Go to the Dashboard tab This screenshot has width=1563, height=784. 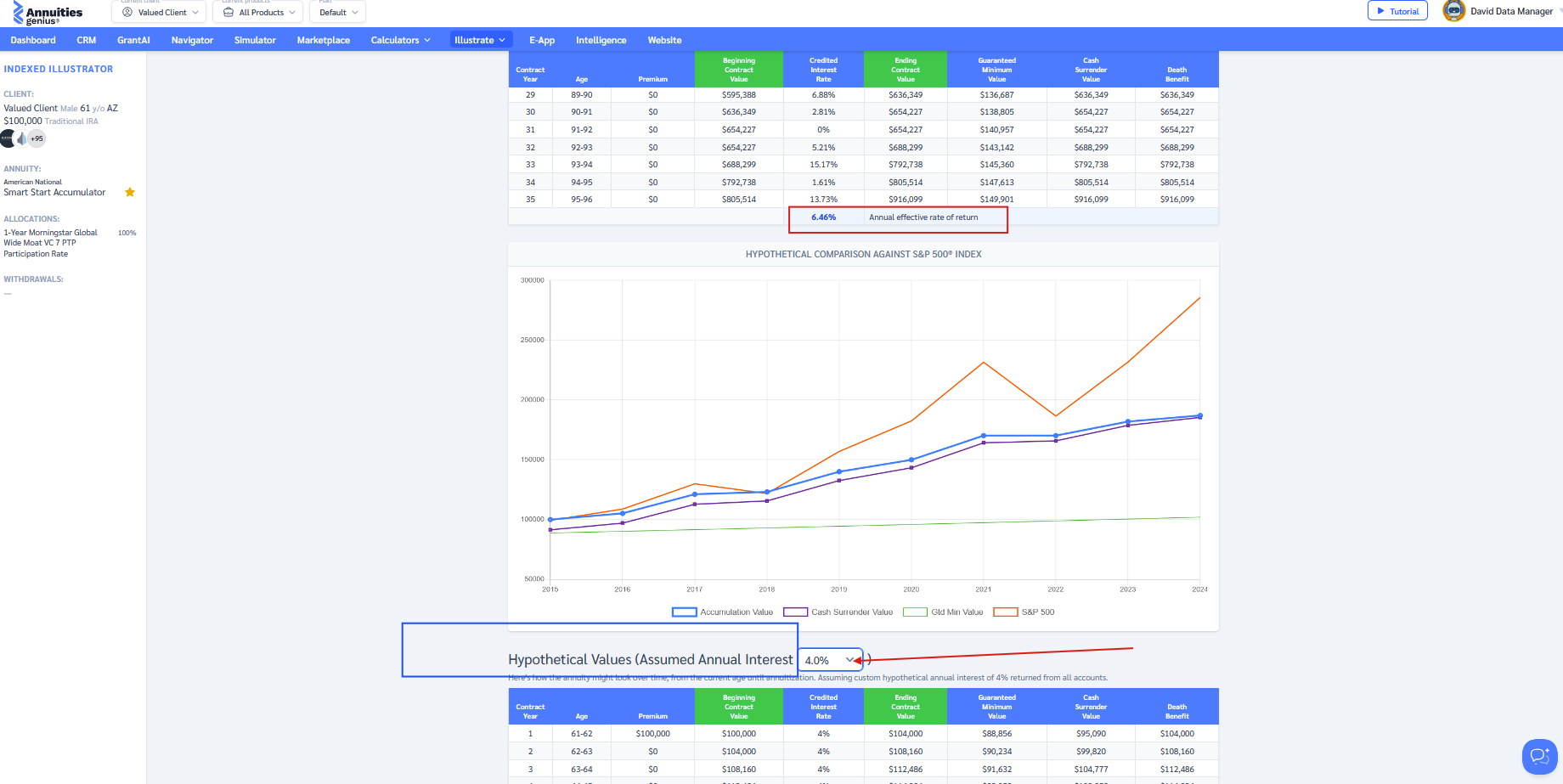pos(33,40)
